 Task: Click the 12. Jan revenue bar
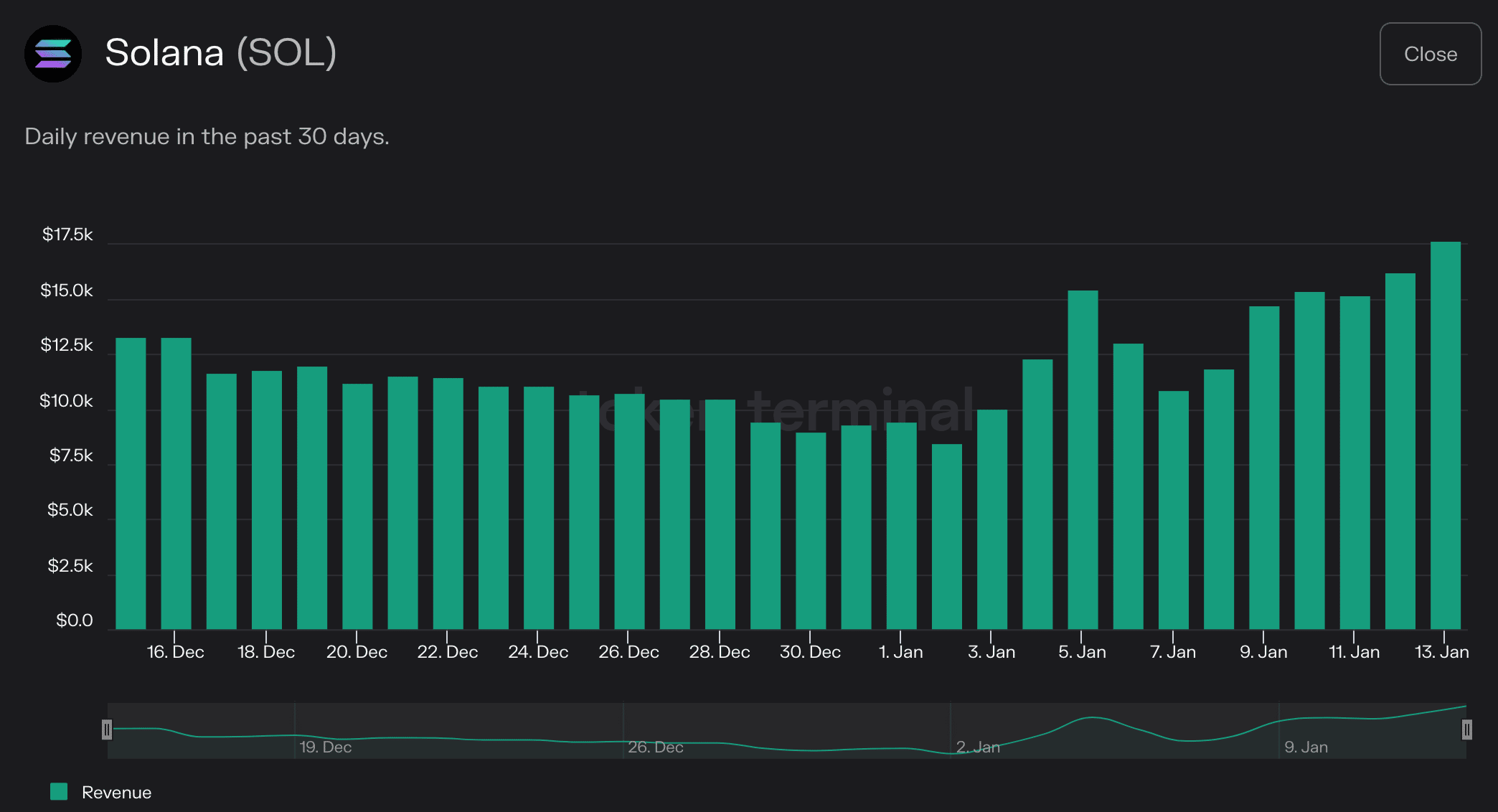coord(1400,451)
